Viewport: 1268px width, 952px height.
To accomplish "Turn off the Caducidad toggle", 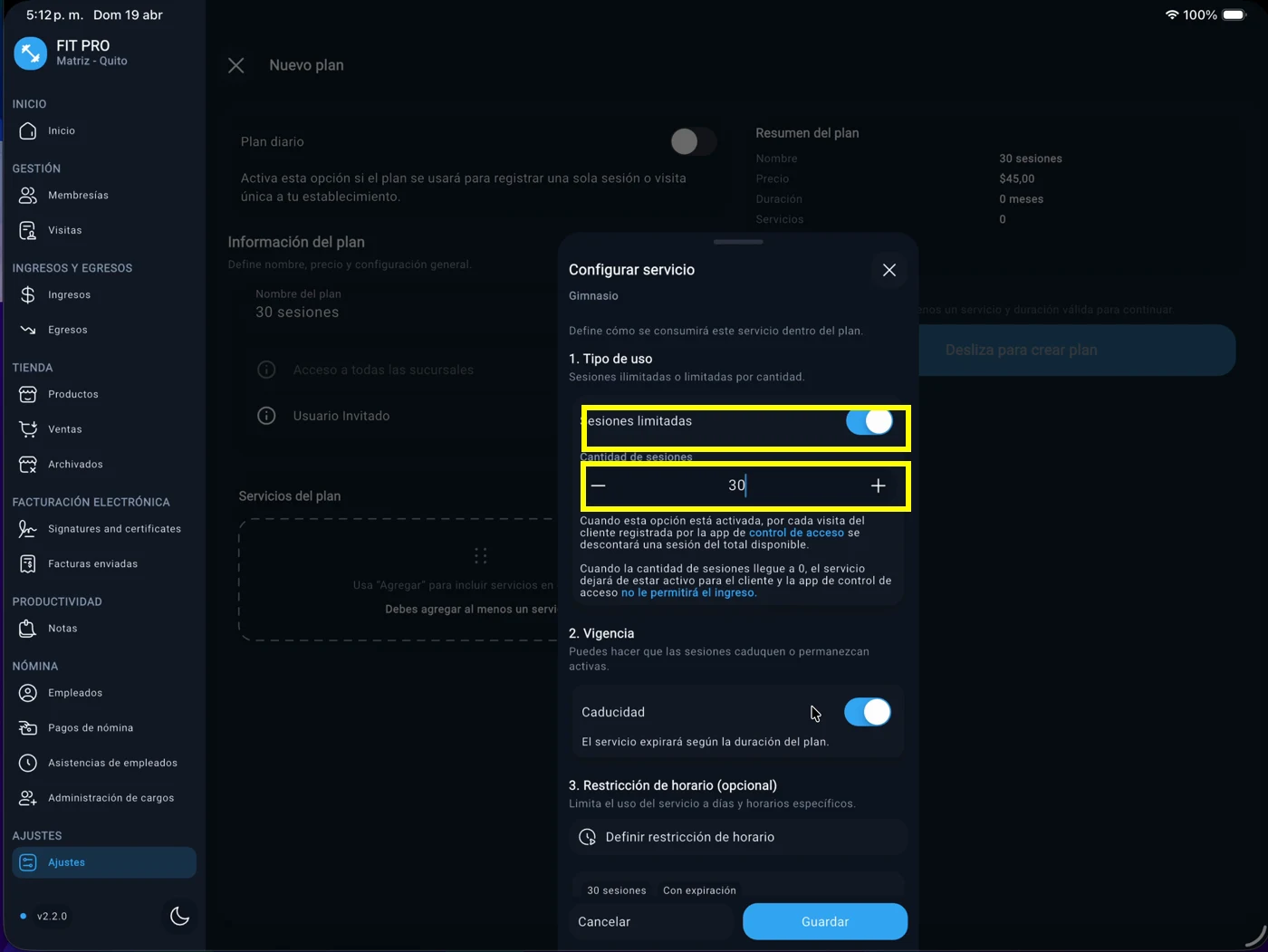I will (x=867, y=712).
